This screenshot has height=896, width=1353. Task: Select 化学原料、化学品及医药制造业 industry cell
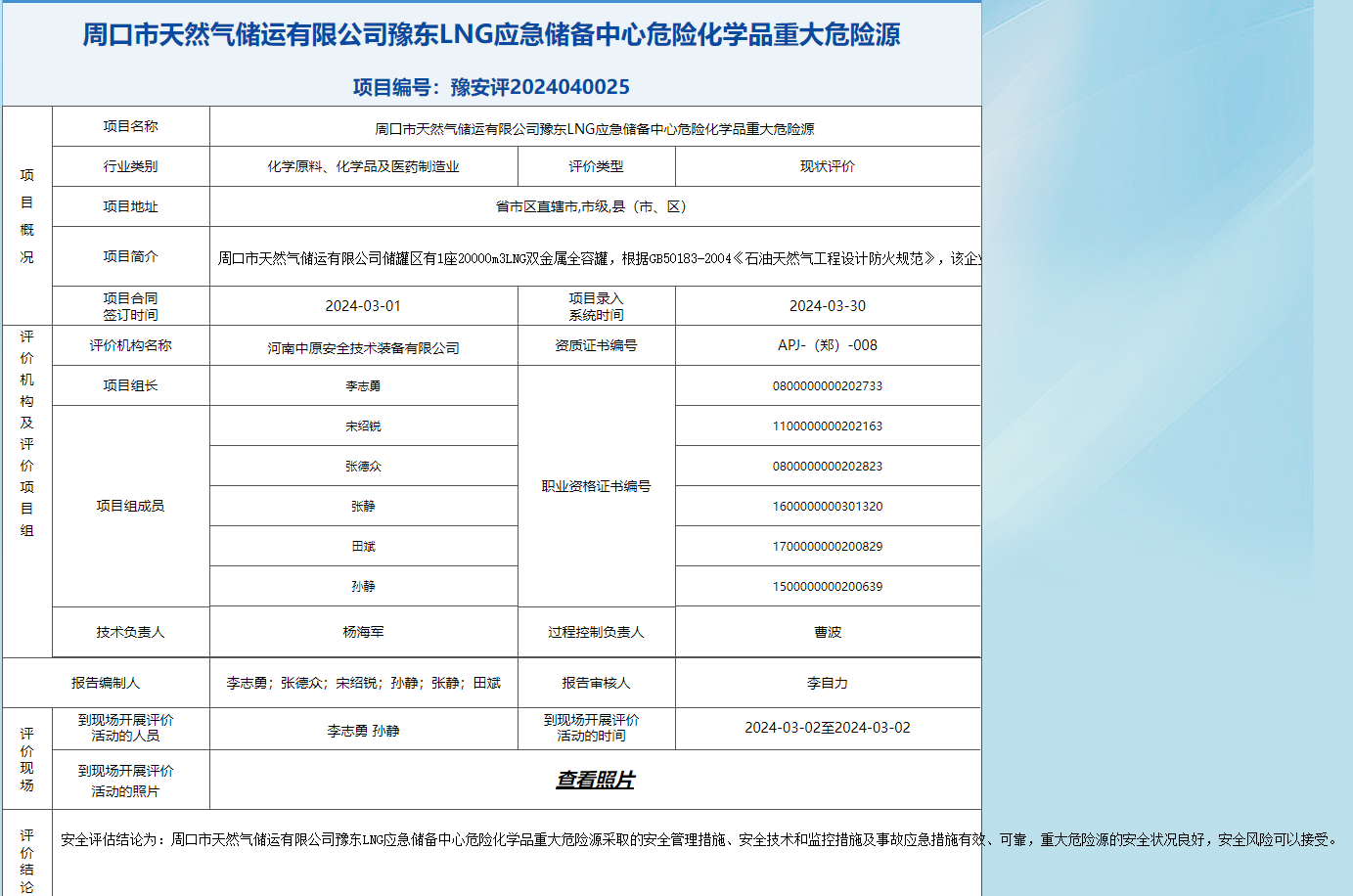coord(364,166)
